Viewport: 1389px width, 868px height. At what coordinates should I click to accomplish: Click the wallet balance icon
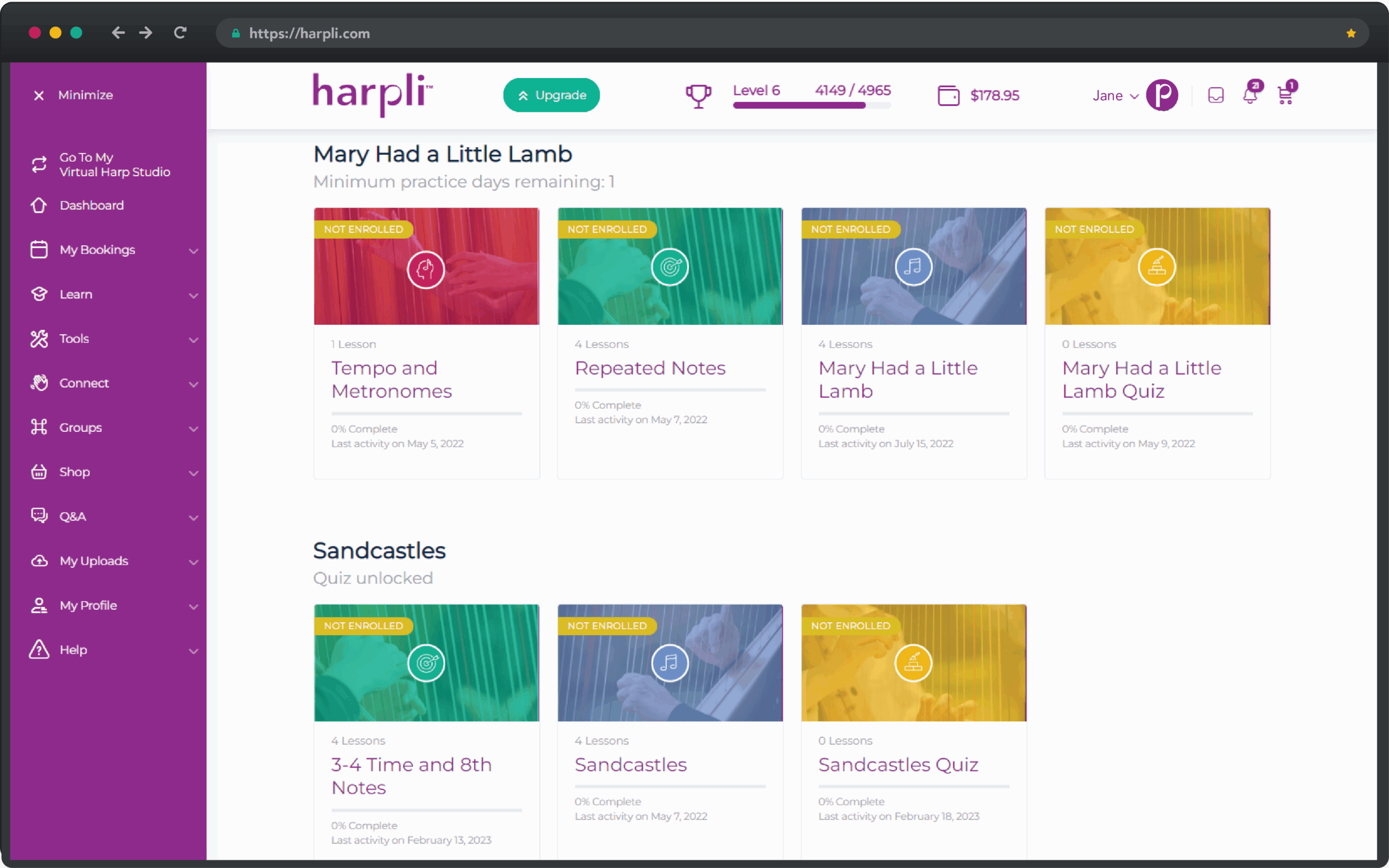[x=948, y=95]
